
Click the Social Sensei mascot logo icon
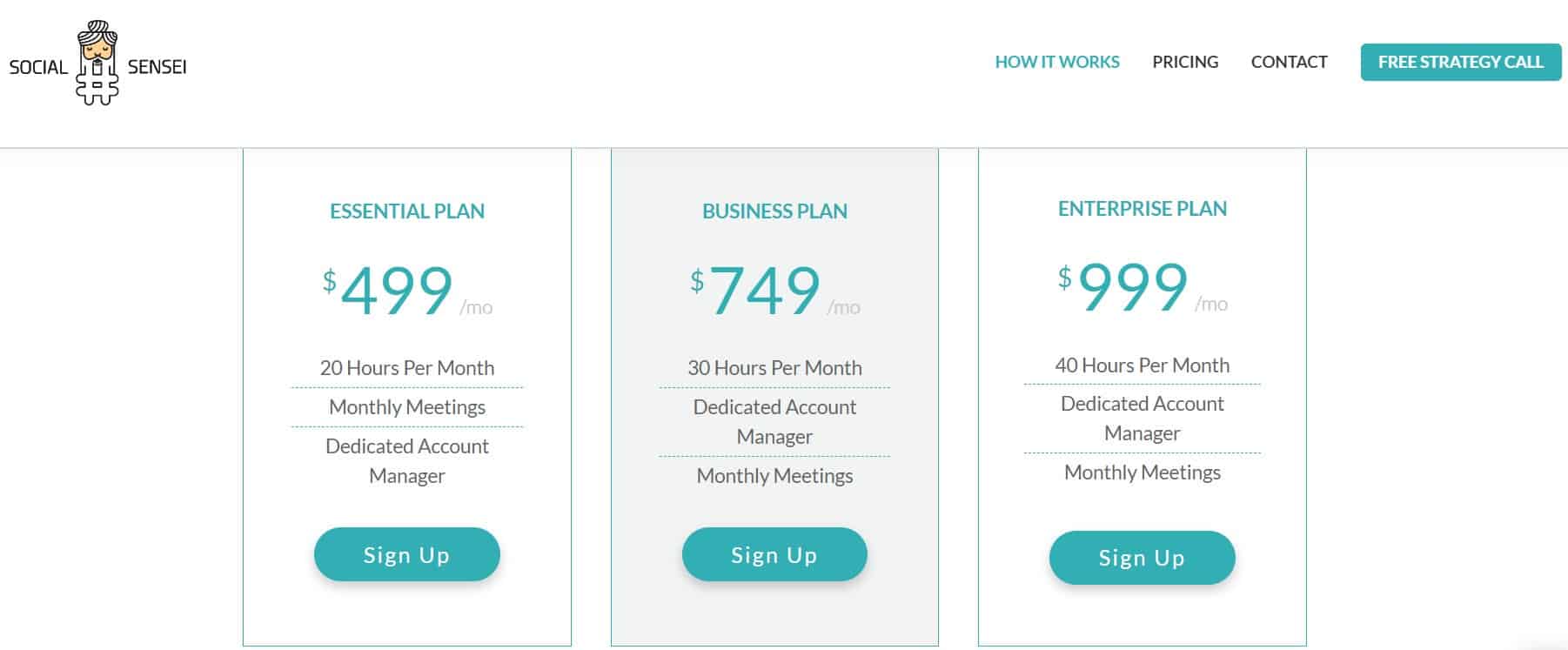click(97, 63)
